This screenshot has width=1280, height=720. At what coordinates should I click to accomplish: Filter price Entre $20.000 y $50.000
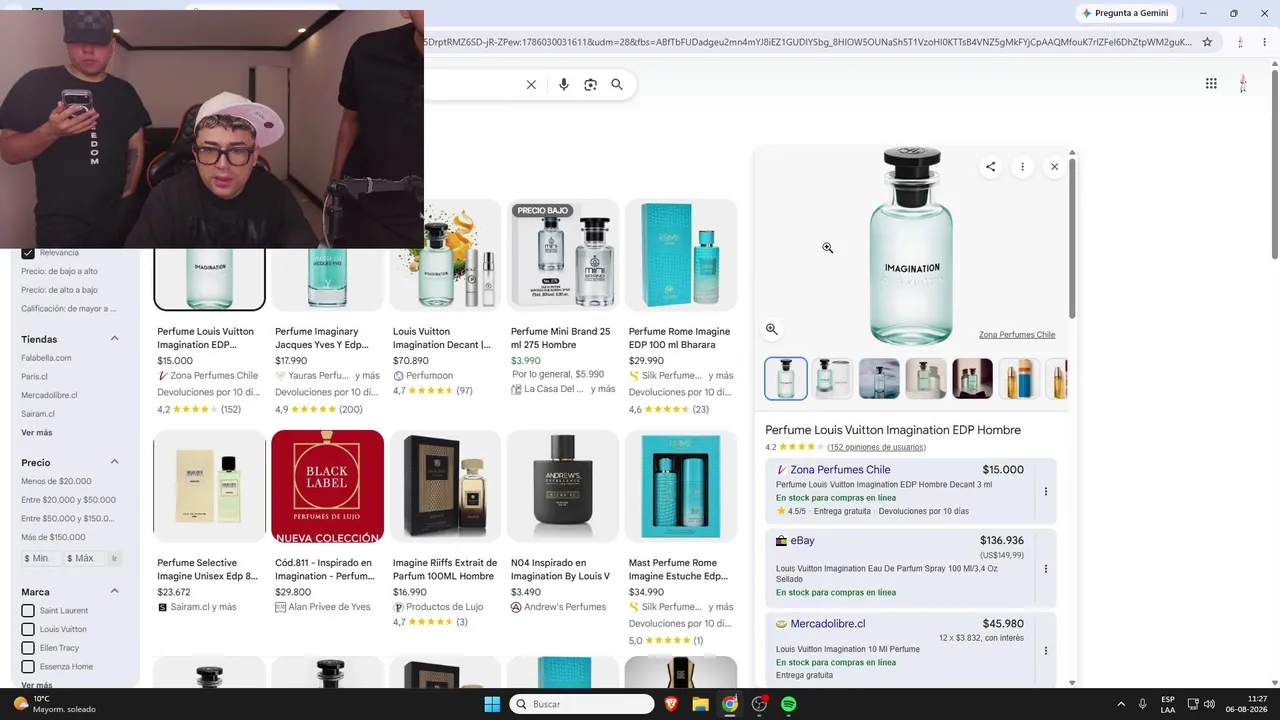point(68,500)
